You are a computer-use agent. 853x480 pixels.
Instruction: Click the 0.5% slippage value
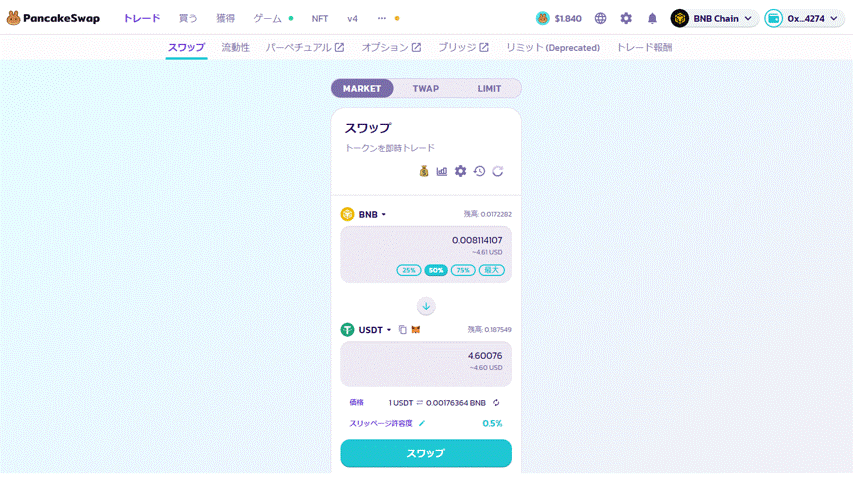pyautogui.click(x=492, y=423)
